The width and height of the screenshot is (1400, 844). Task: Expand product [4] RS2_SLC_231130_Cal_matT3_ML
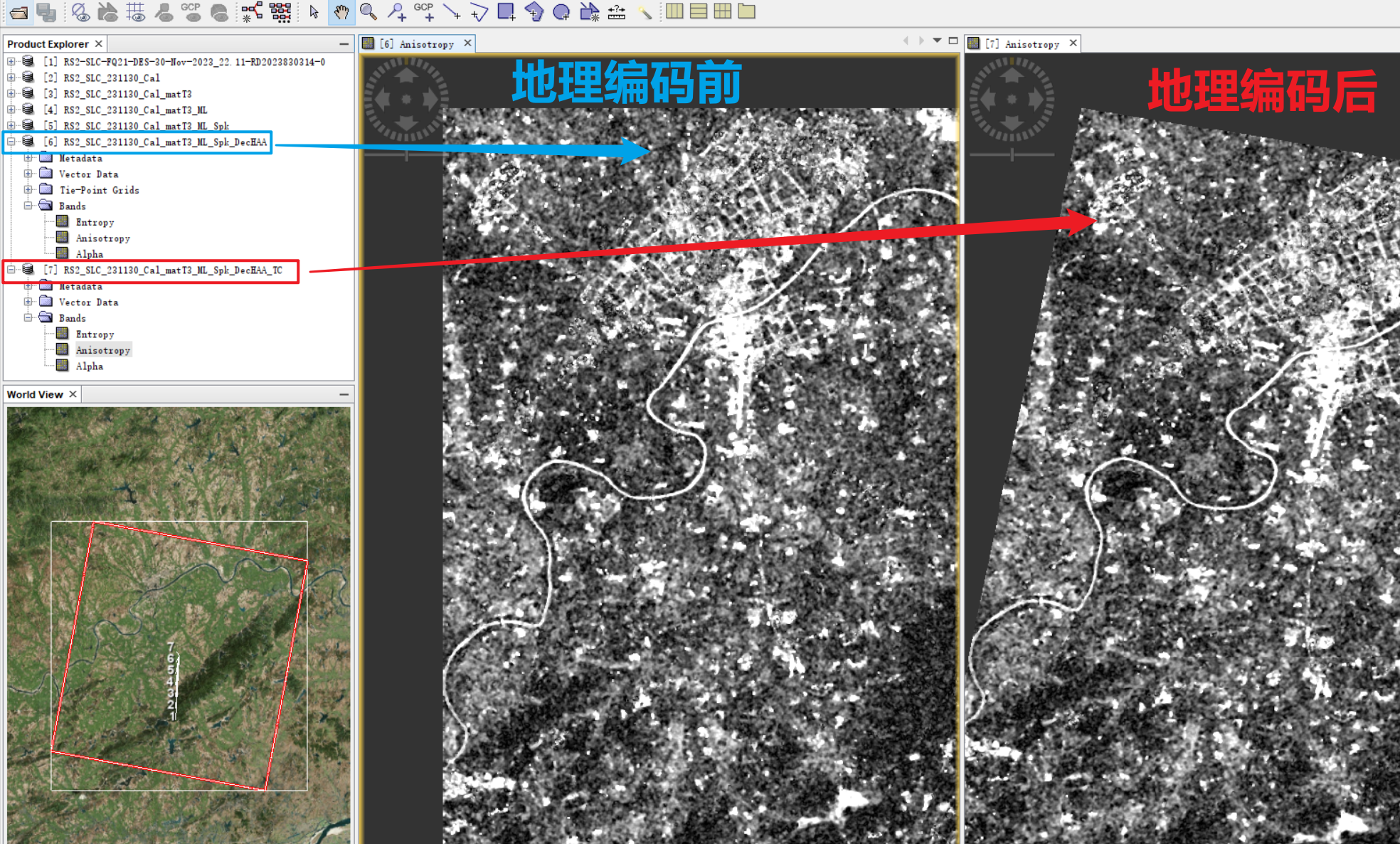11,110
